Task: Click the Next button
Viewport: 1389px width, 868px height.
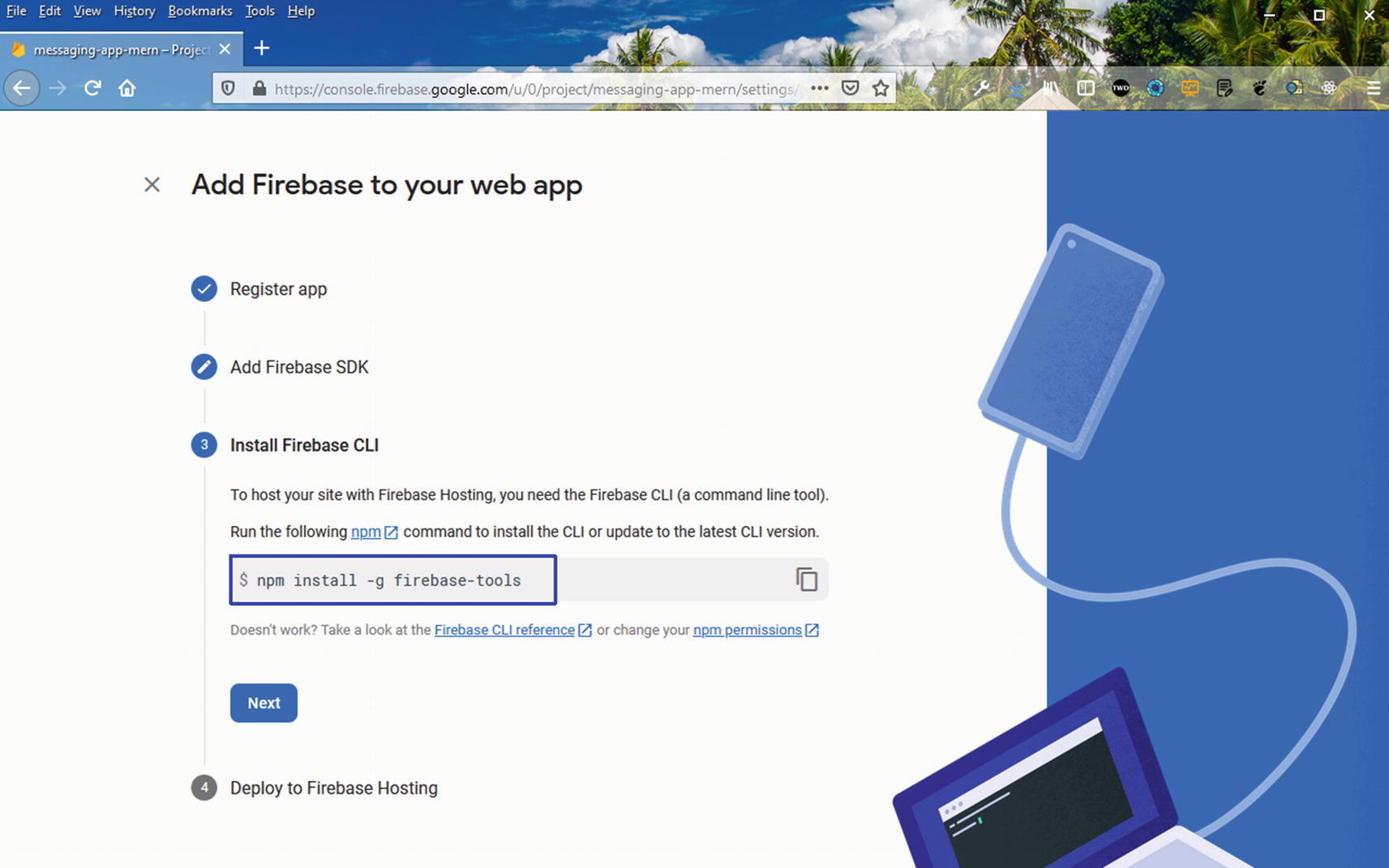Action: 264,703
